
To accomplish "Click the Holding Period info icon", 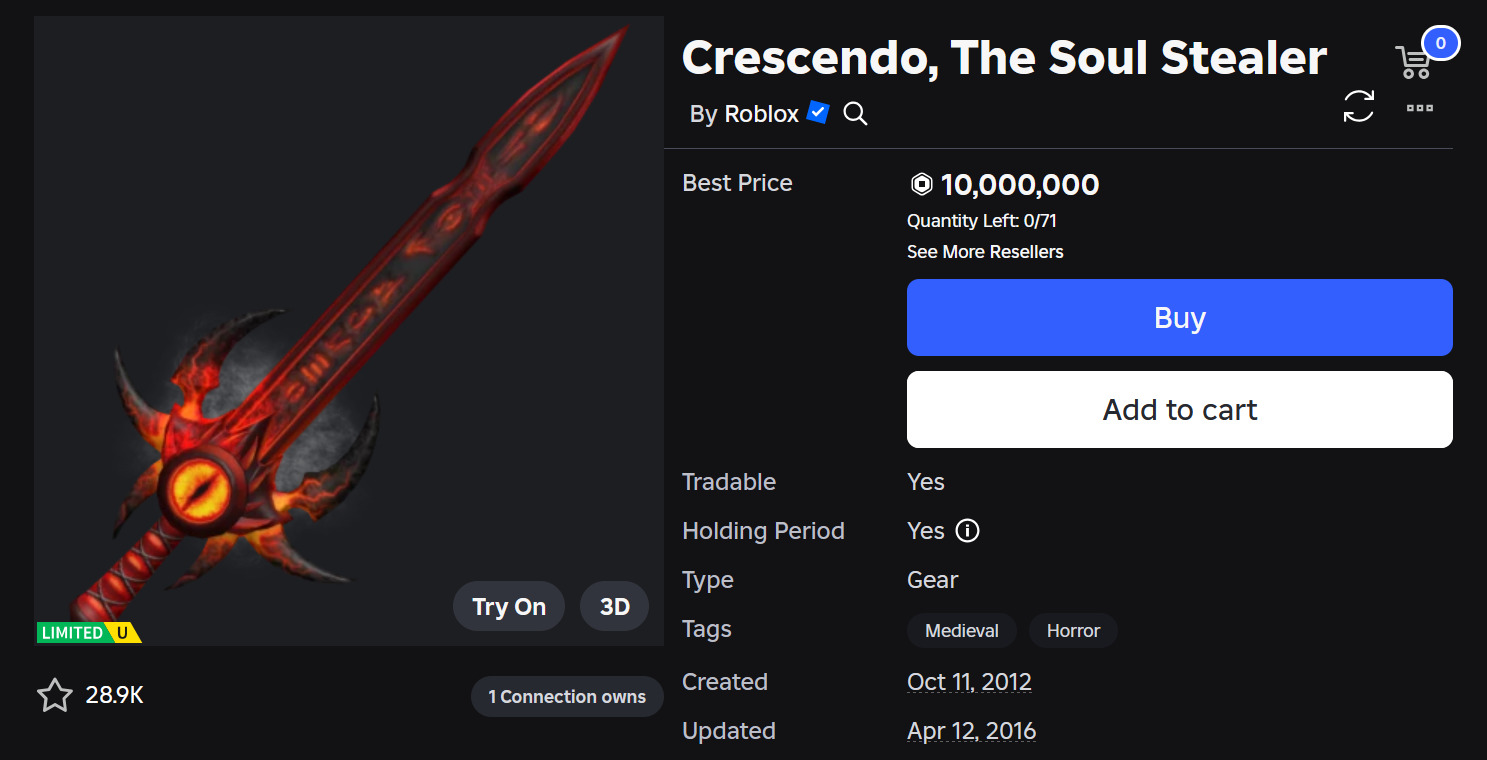I will 967,531.
